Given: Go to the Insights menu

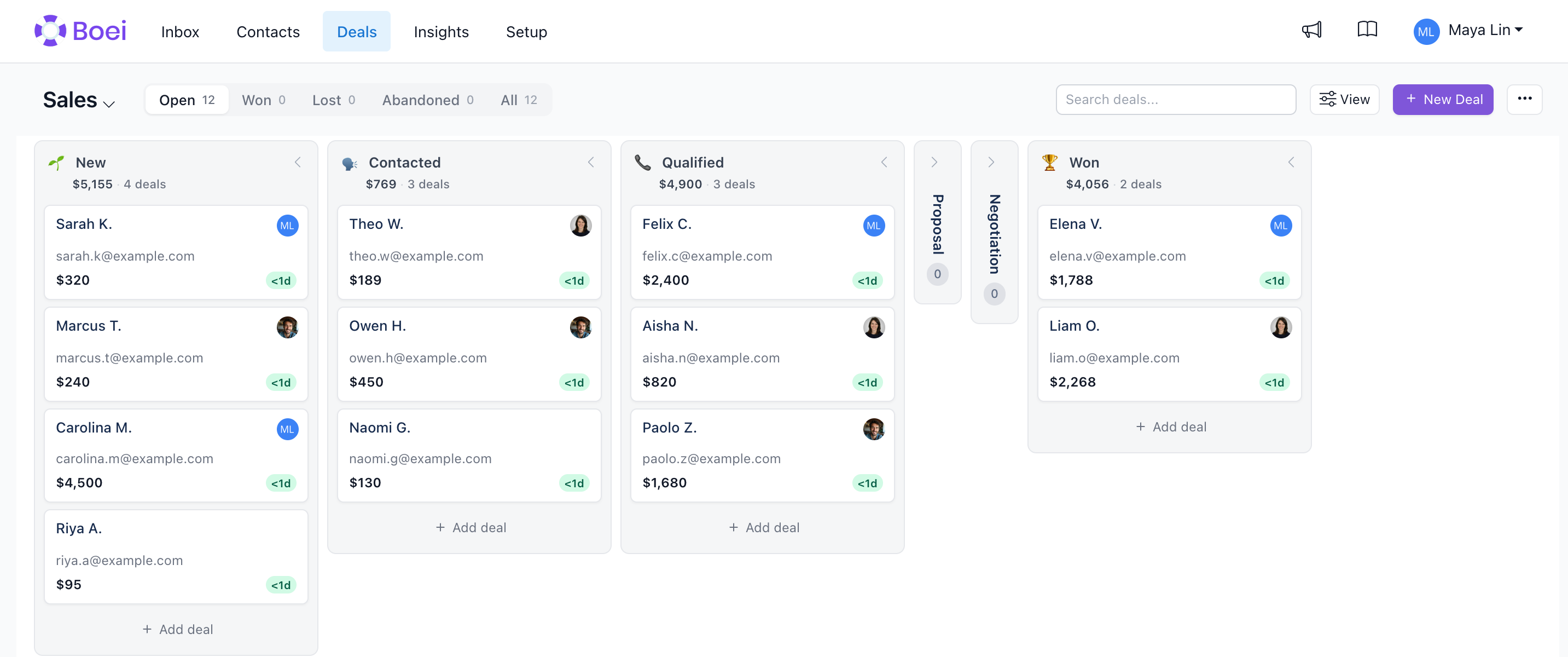Looking at the screenshot, I should [441, 32].
